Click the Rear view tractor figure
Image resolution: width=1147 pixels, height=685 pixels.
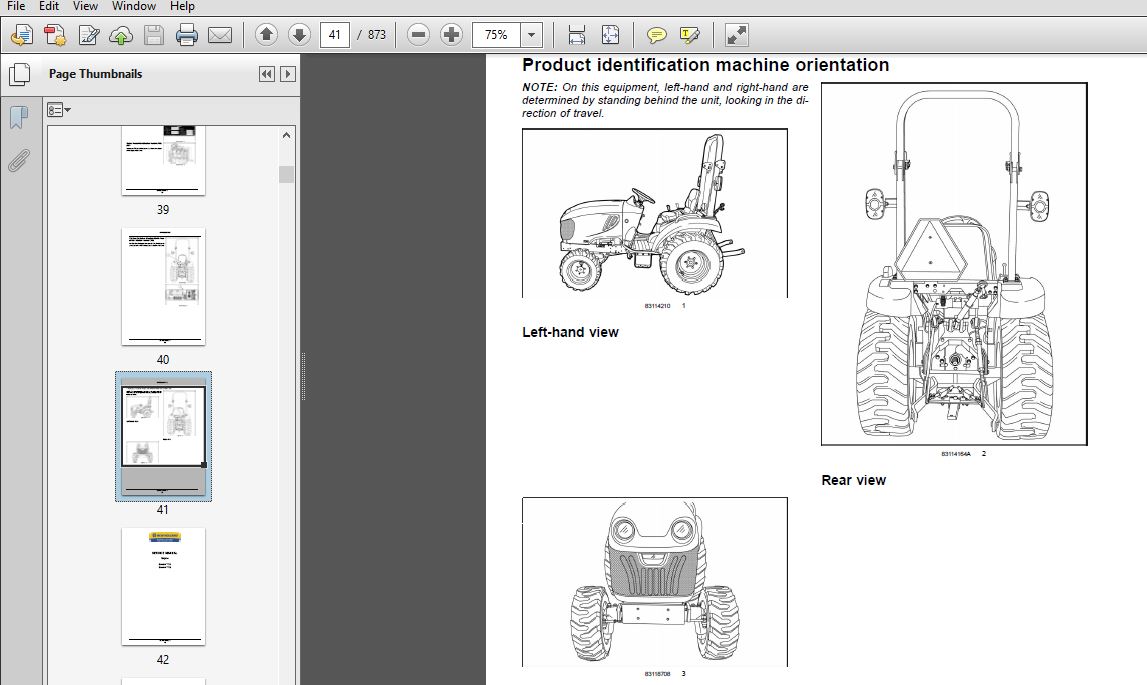(954, 263)
